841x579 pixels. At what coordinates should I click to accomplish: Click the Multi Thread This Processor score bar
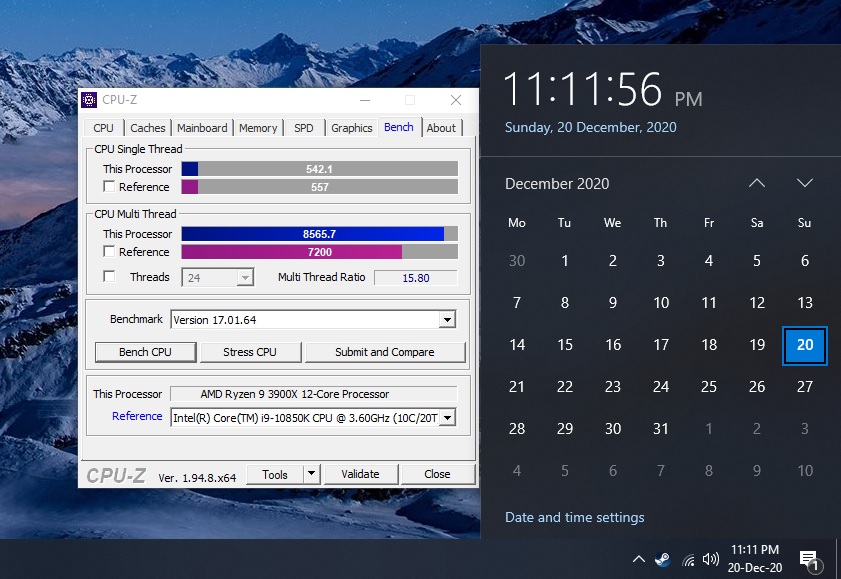coord(320,234)
